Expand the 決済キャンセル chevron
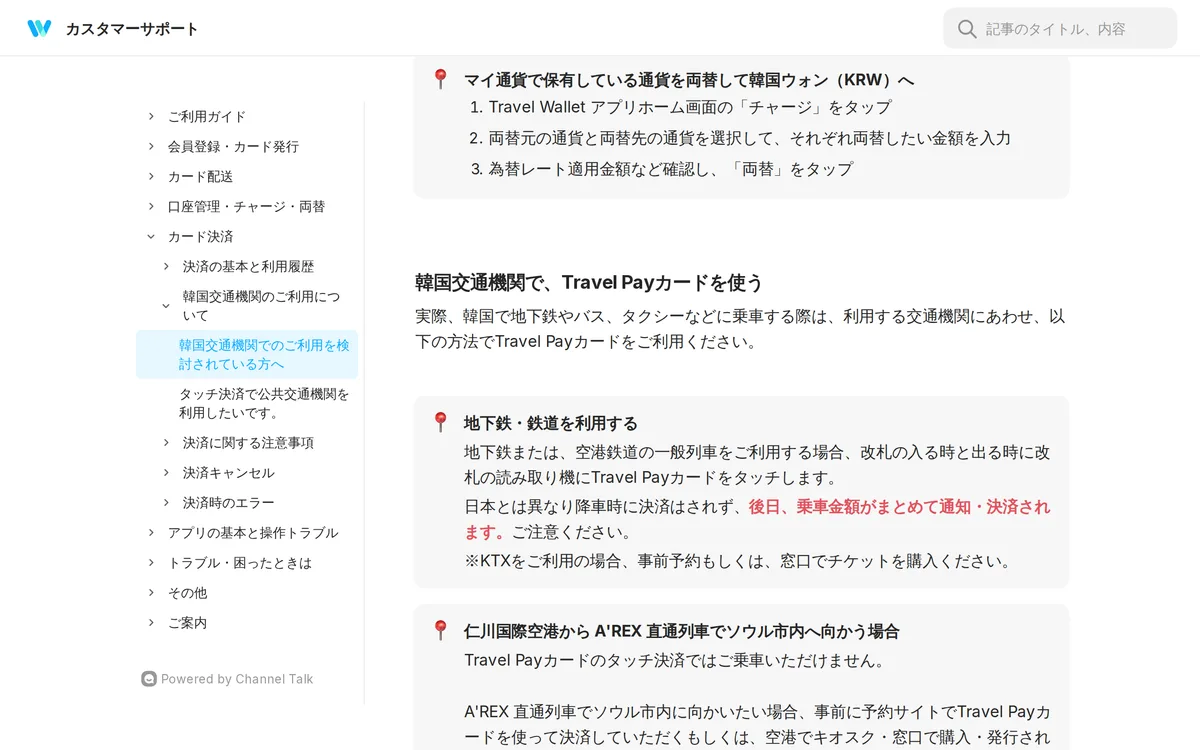Screen dimensions: 1200x750 coord(166,472)
